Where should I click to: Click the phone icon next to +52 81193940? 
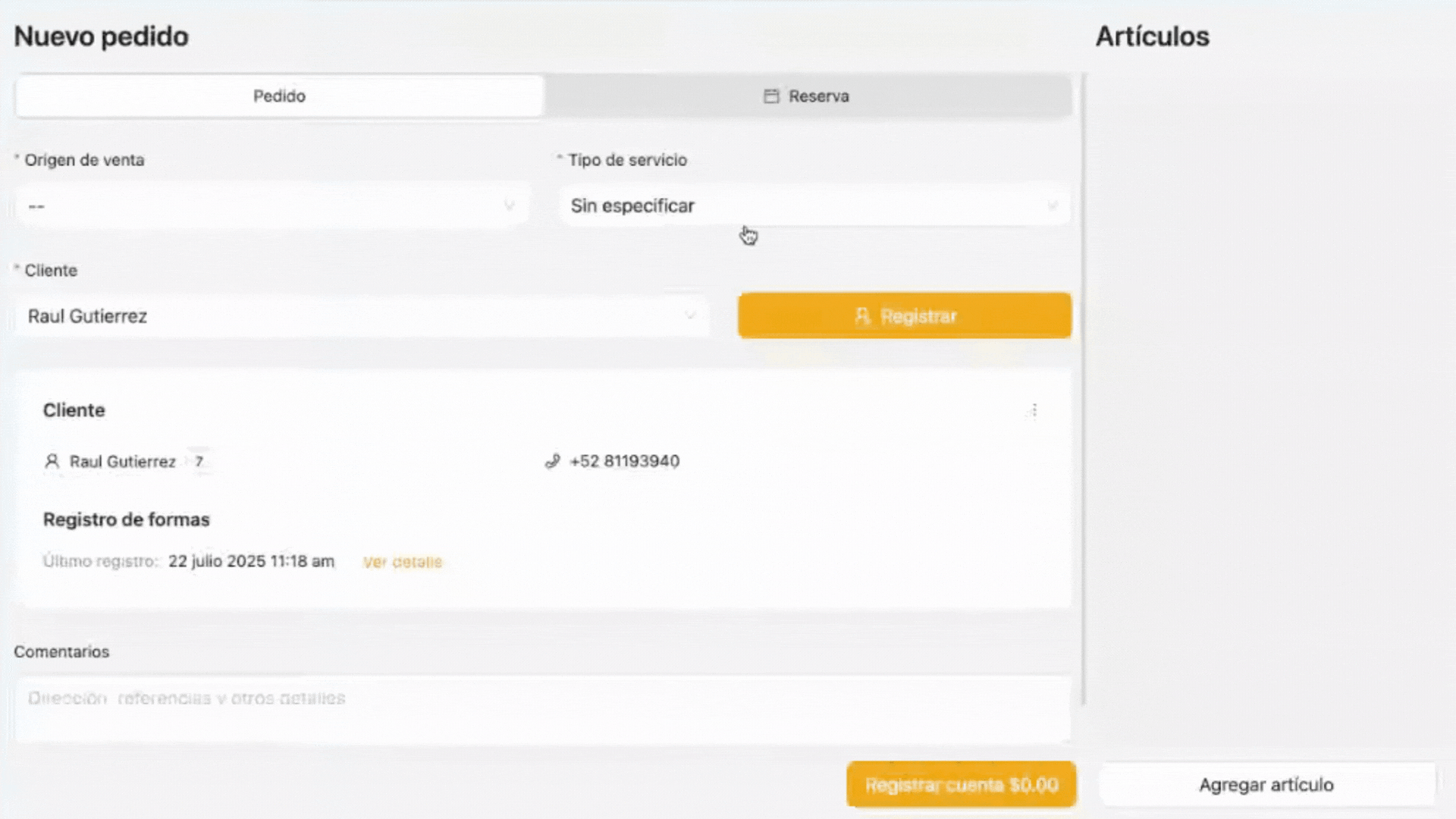(x=553, y=461)
